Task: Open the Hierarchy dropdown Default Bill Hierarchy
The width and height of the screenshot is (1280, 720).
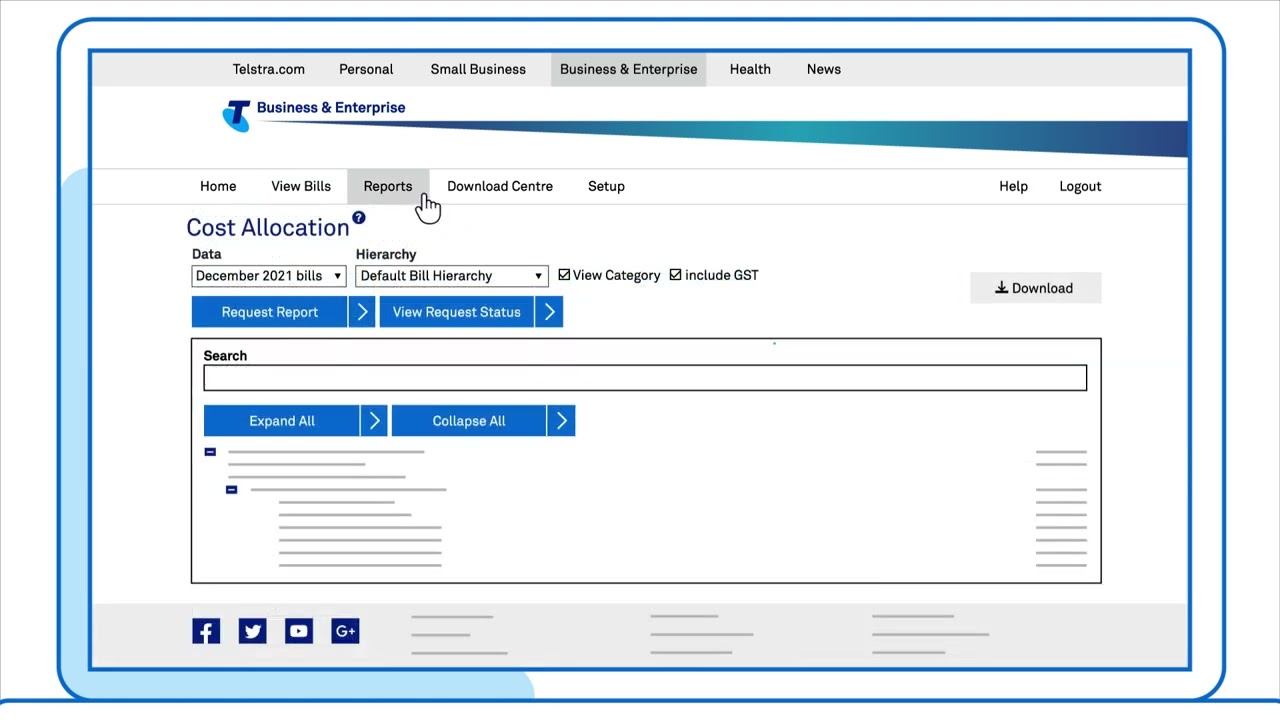Action: pyautogui.click(x=451, y=276)
